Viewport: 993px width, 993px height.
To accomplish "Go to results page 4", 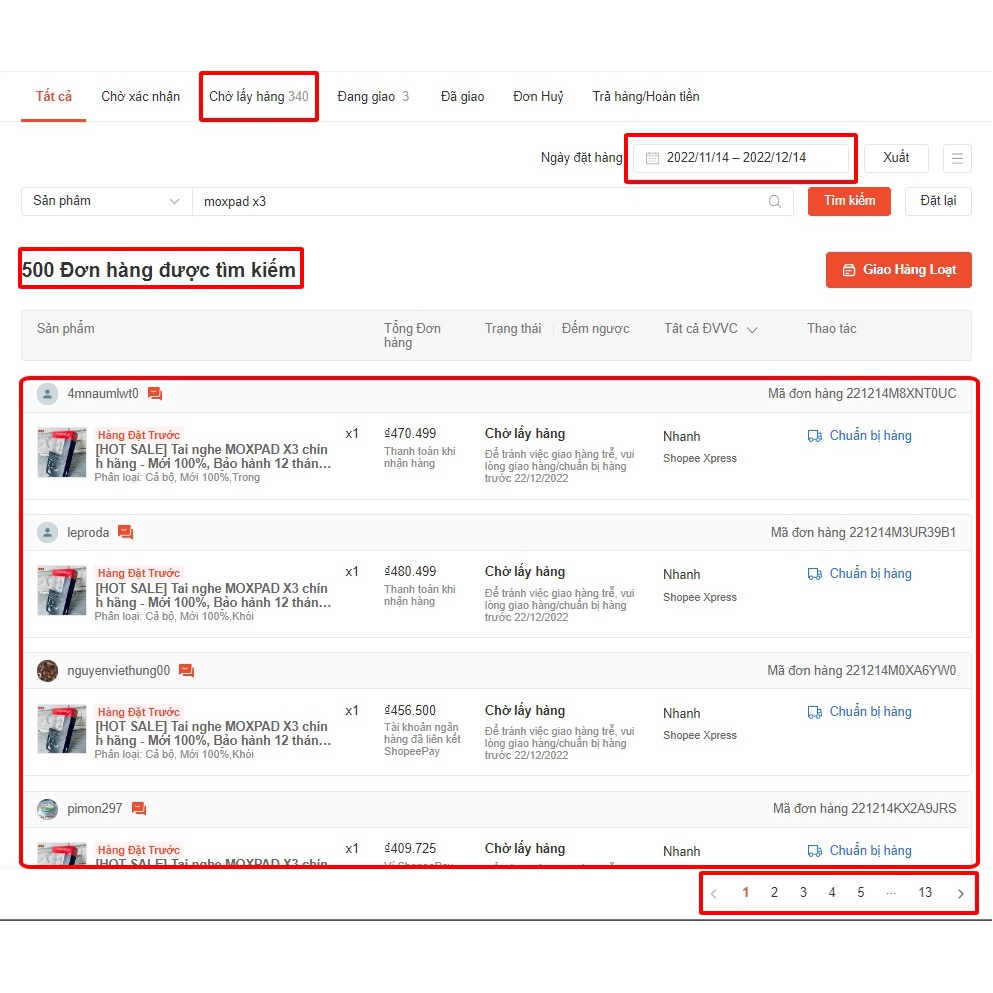I will click(x=832, y=892).
